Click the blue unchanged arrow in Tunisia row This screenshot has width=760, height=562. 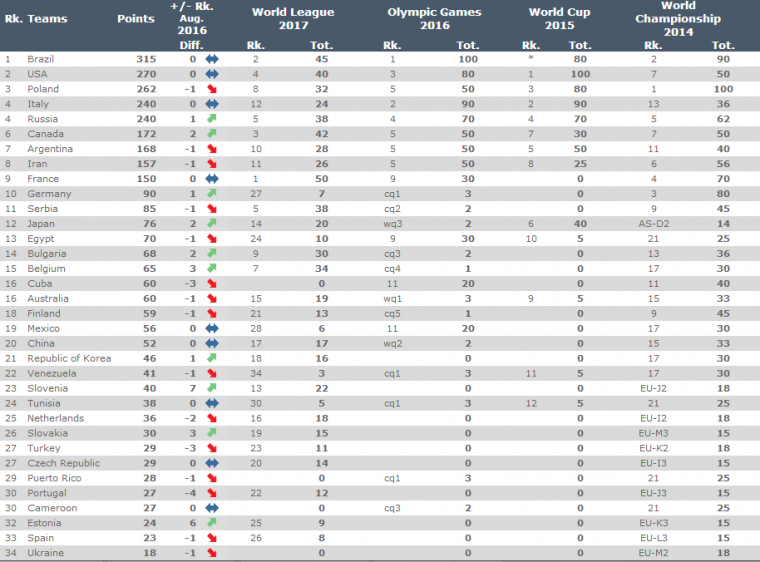pos(212,403)
